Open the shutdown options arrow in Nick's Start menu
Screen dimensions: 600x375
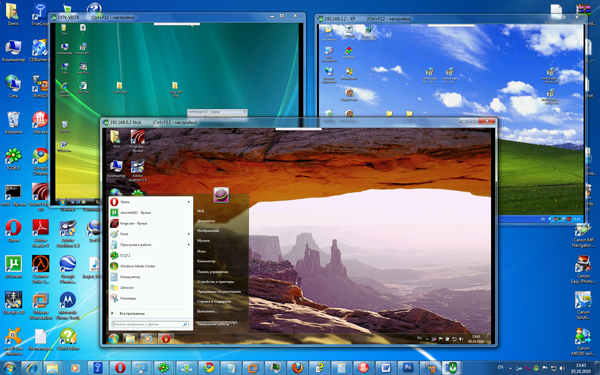tap(234, 324)
